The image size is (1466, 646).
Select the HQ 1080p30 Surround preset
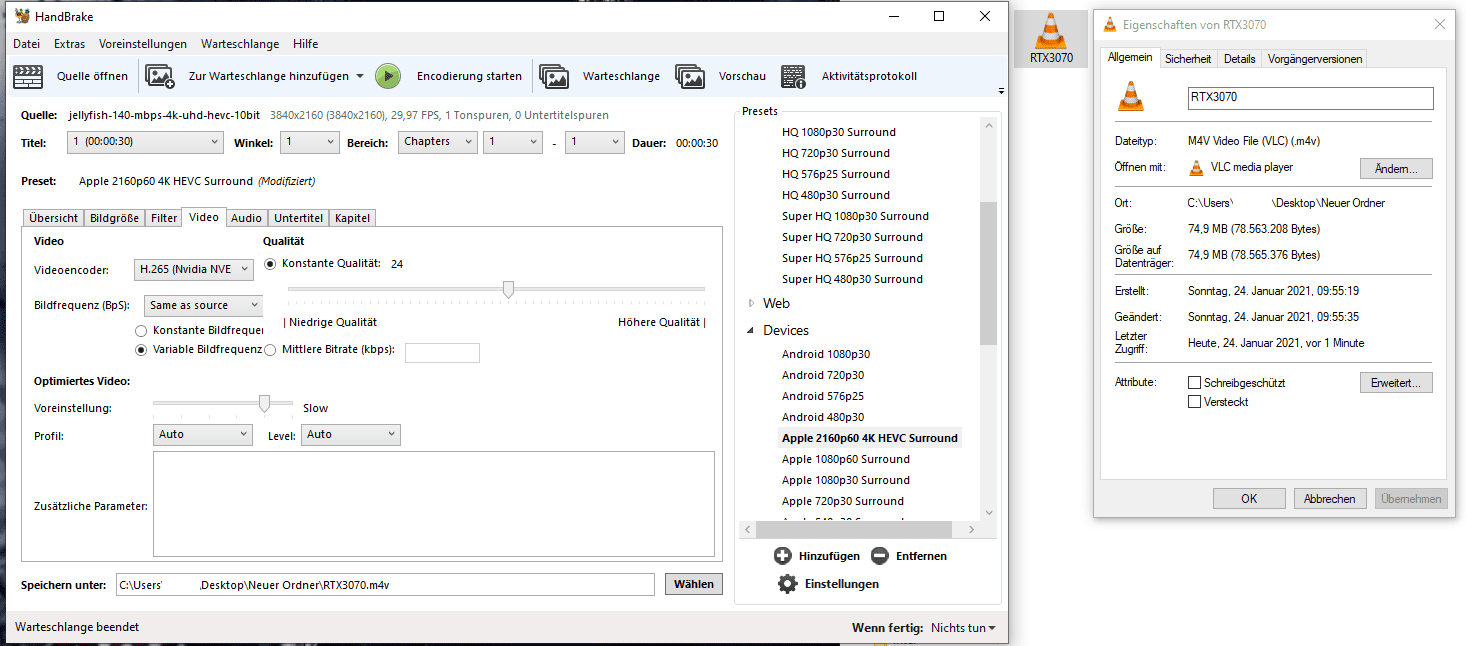838,132
